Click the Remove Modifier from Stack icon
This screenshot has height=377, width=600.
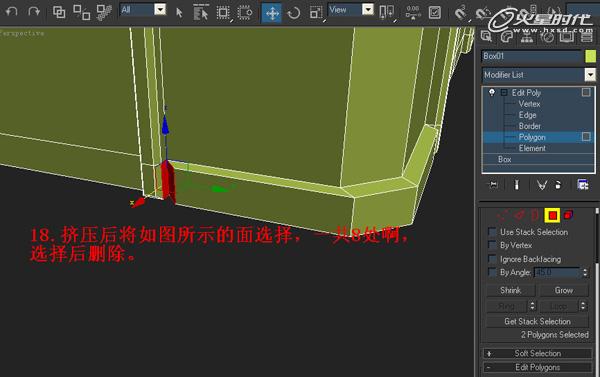pos(558,185)
